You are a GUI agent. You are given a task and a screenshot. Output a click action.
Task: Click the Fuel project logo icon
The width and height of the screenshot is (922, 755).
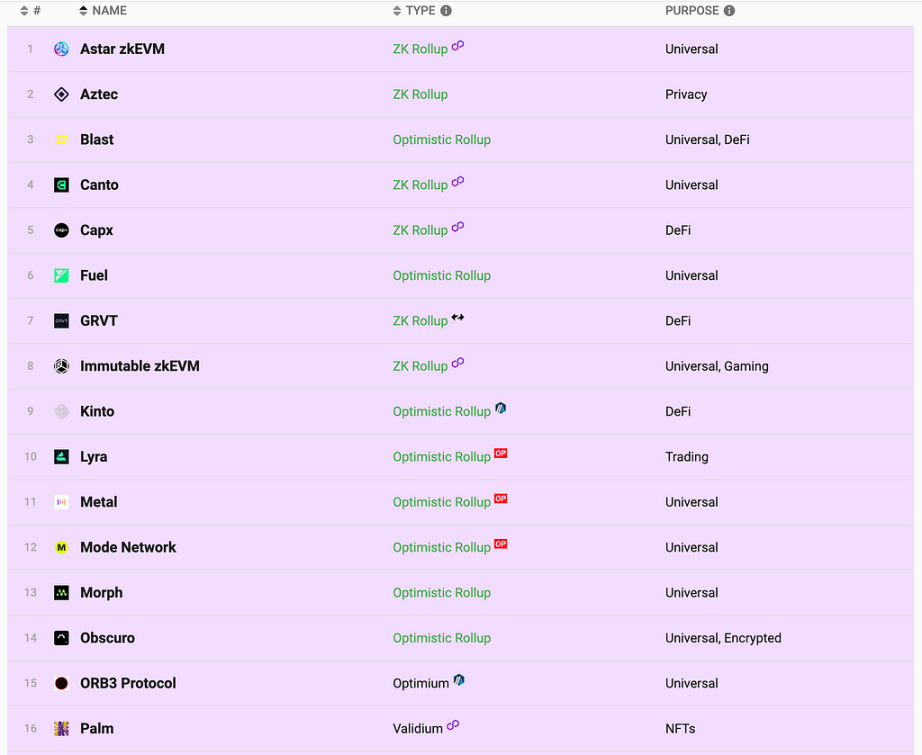[61, 275]
